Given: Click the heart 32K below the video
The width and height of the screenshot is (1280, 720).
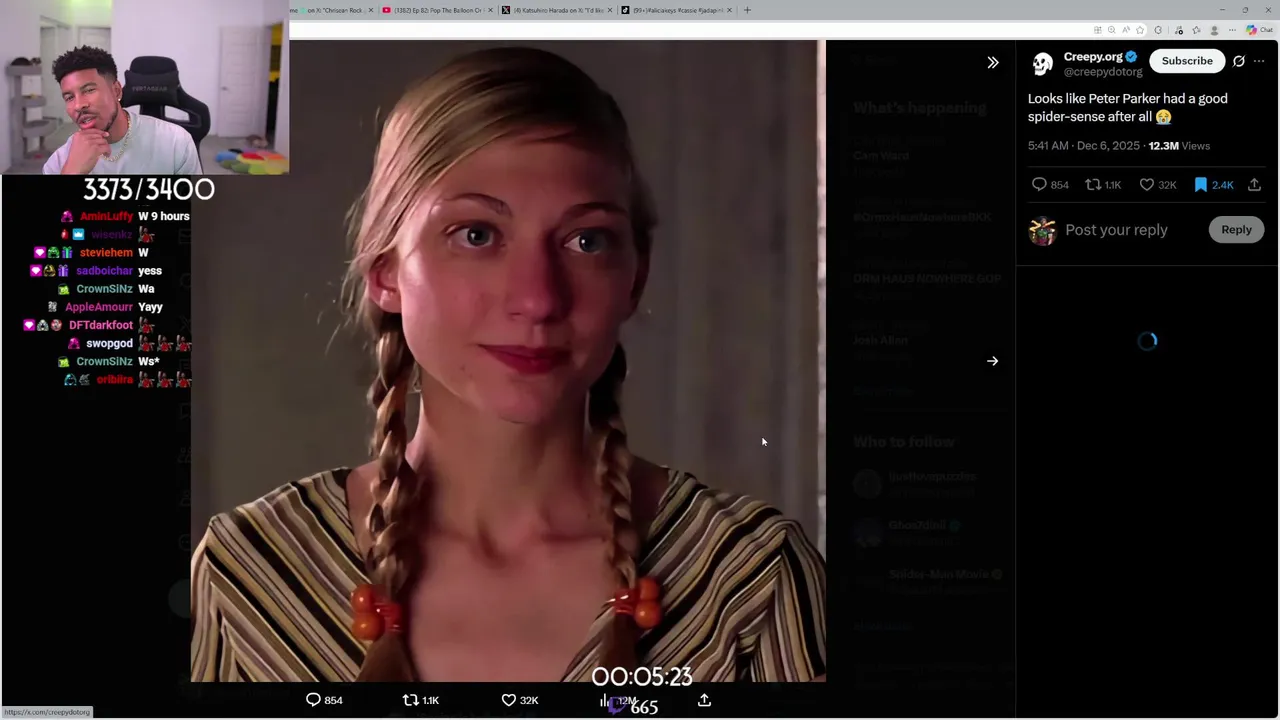Looking at the screenshot, I should tap(519, 700).
